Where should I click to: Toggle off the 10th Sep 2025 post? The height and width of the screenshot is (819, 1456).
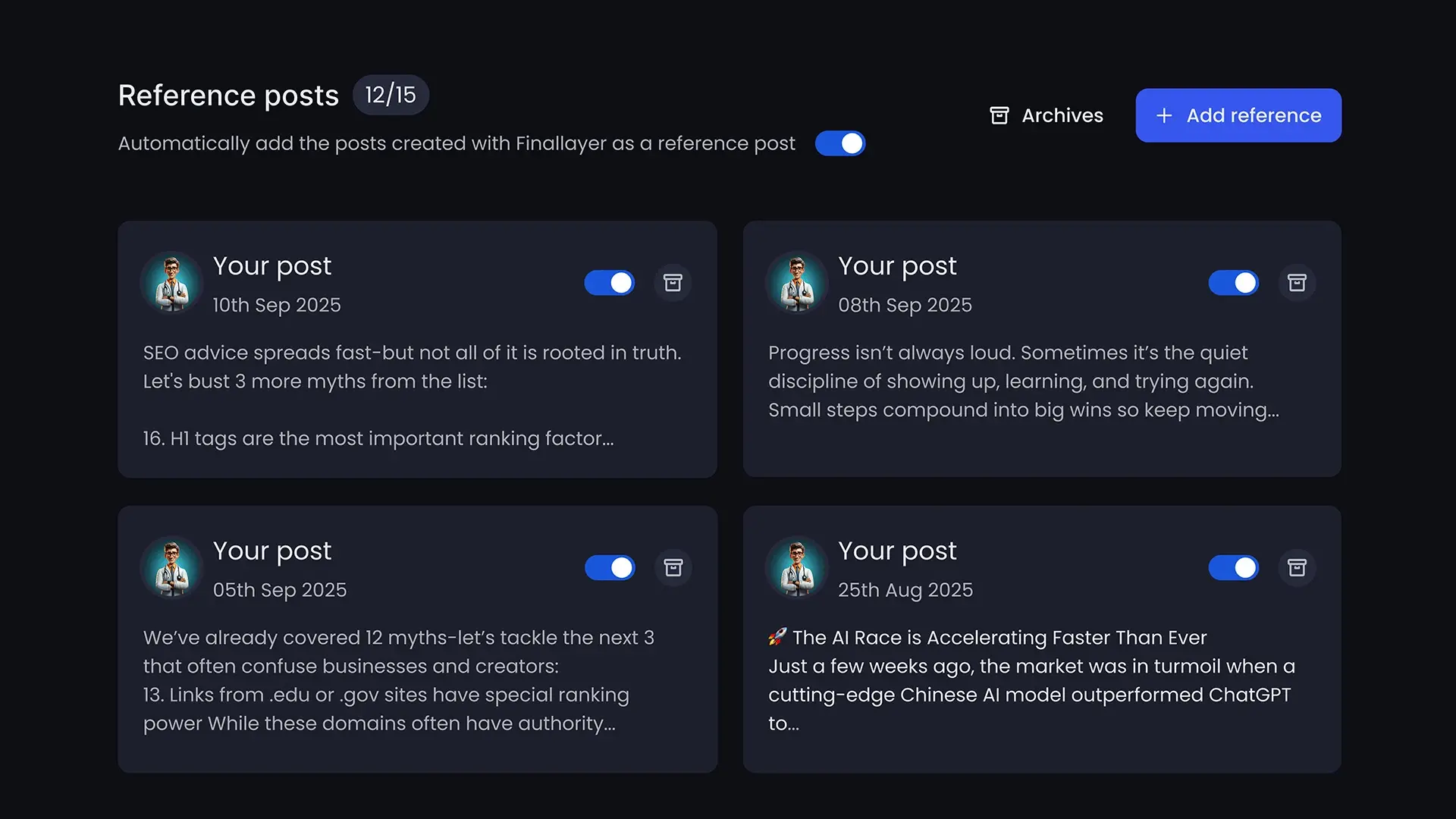click(610, 283)
